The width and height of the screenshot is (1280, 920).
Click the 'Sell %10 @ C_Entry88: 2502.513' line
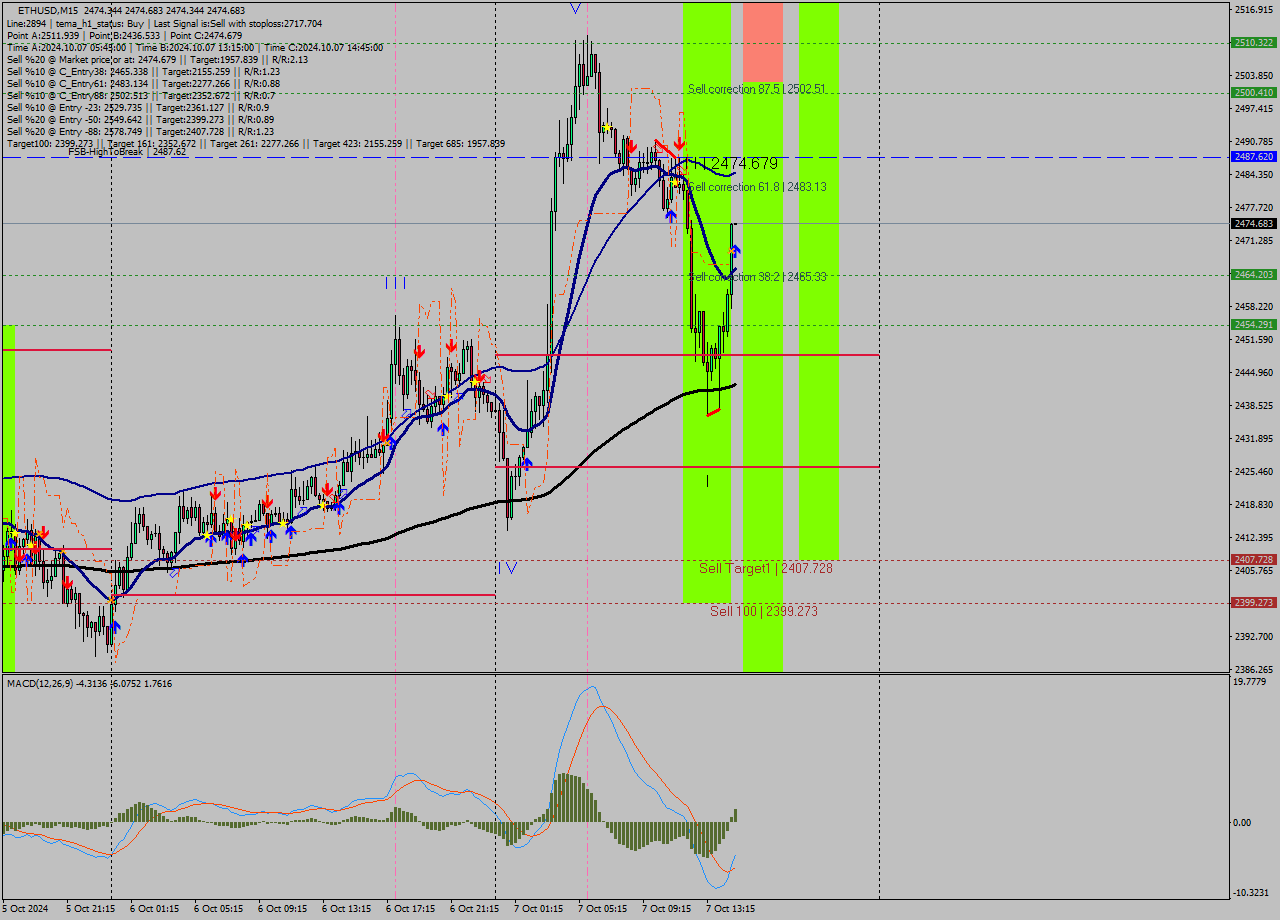pos(140,95)
